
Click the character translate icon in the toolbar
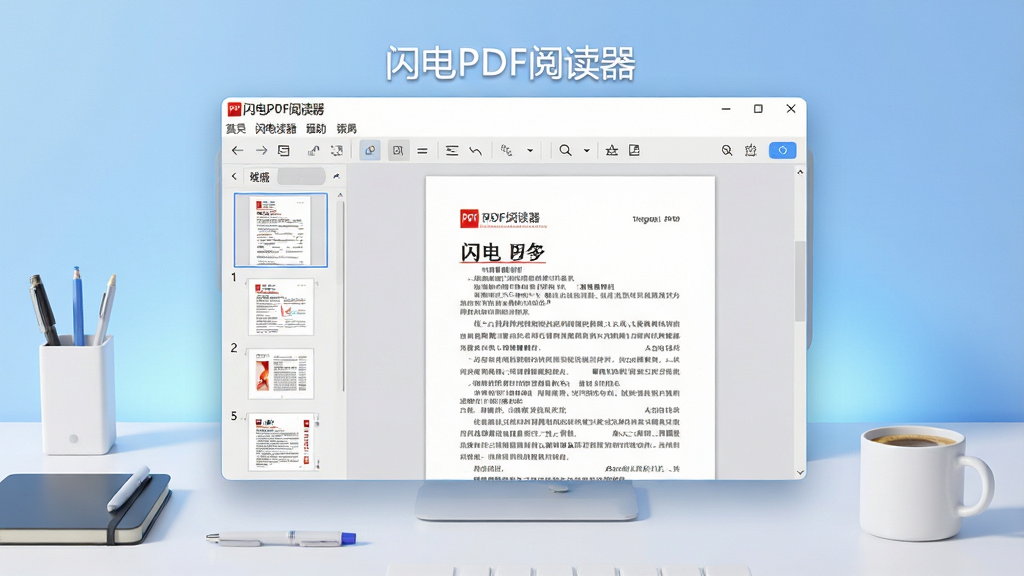click(x=506, y=151)
